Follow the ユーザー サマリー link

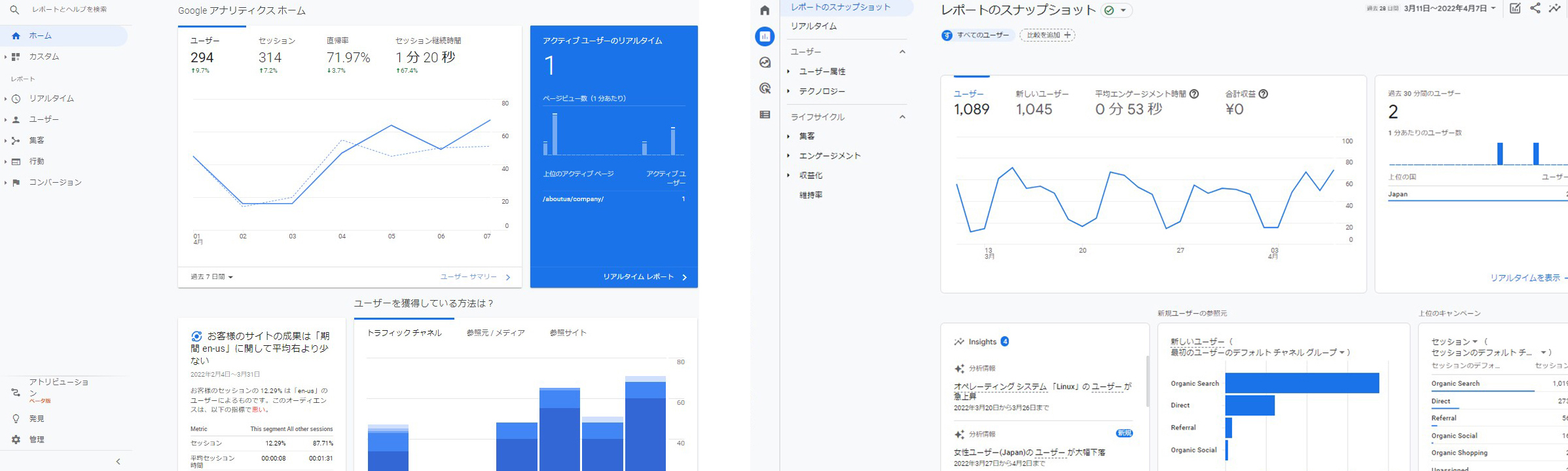pyautogui.click(x=475, y=277)
